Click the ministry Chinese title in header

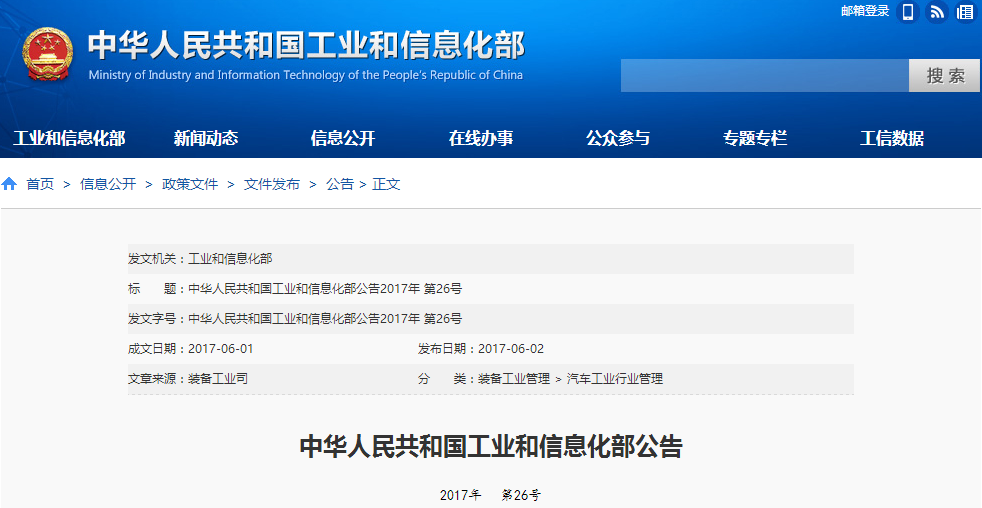coord(306,45)
